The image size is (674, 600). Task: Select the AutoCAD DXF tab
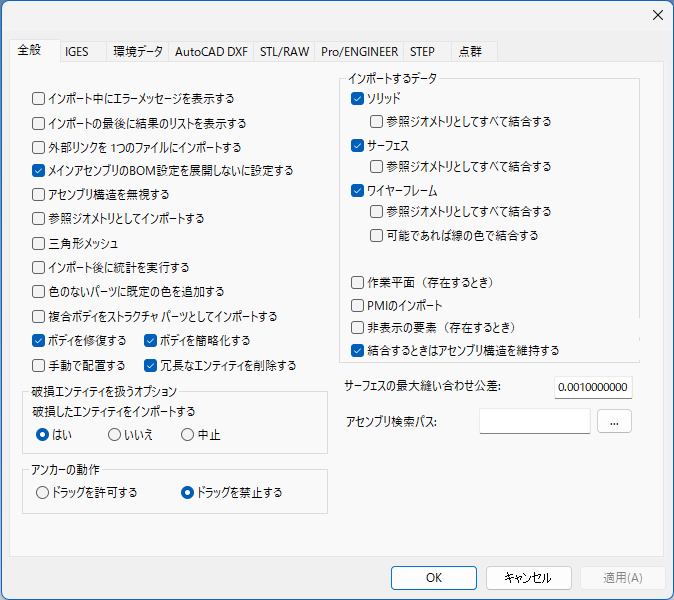pos(211,52)
